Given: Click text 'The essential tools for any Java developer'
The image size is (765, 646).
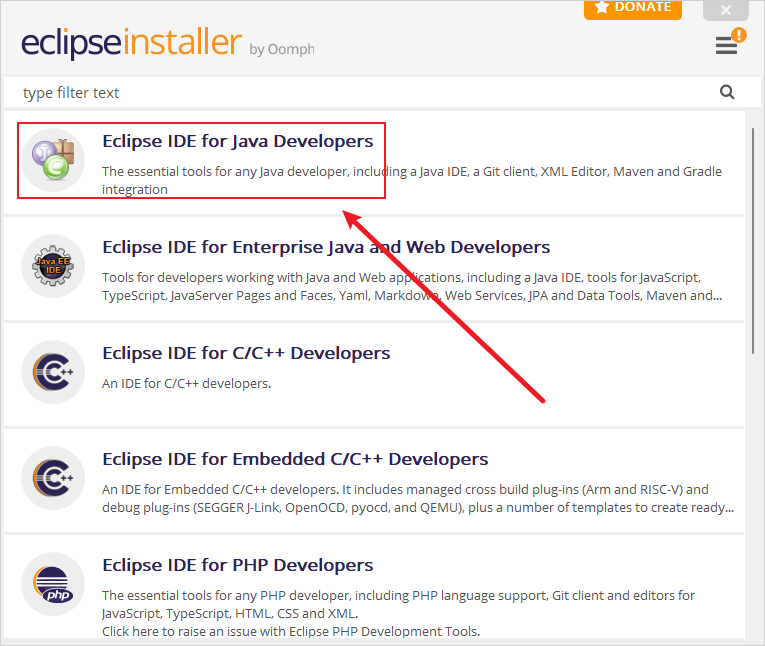Looking at the screenshot, I should [225, 172].
